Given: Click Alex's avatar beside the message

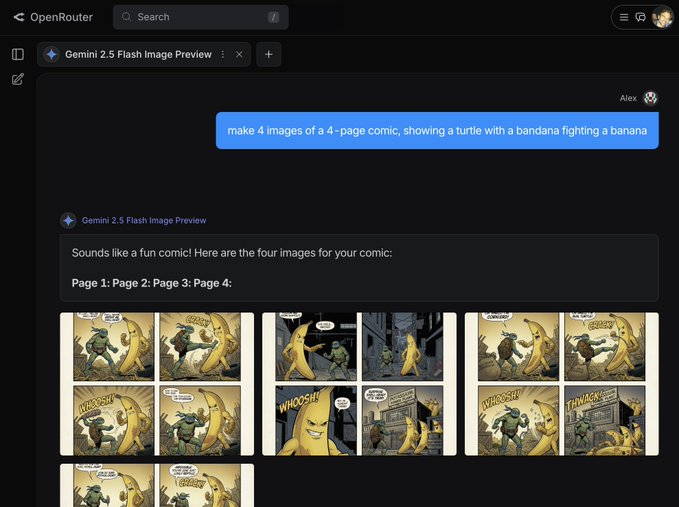Looking at the screenshot, I should click(x=651, y=98).
